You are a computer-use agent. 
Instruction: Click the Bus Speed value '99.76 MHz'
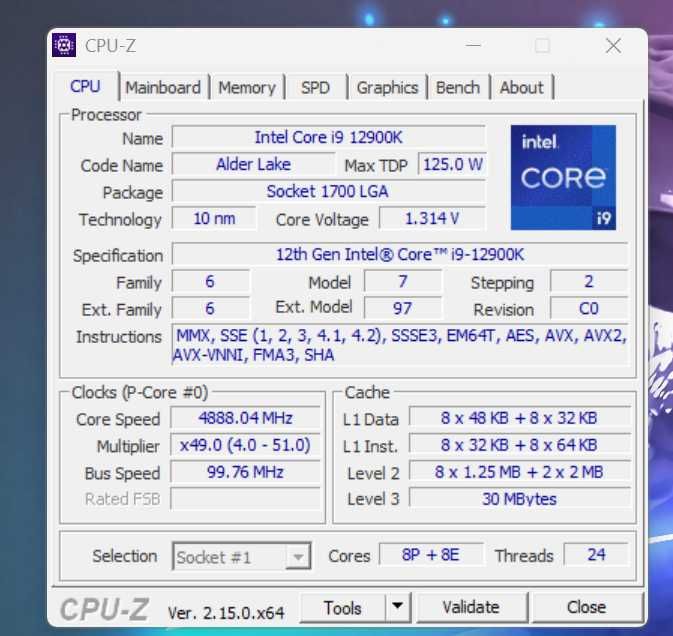tap(245, 472)
